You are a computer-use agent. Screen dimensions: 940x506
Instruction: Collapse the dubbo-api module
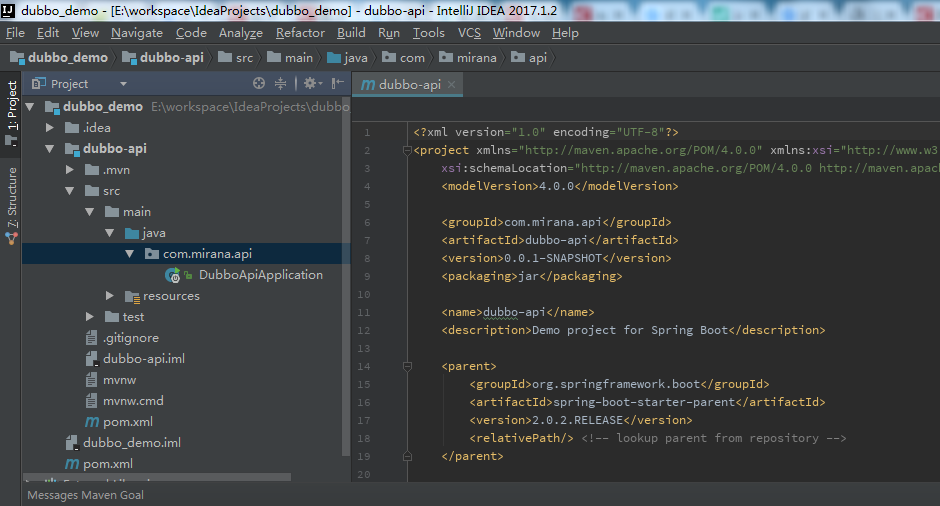click(x=50, y=149)
